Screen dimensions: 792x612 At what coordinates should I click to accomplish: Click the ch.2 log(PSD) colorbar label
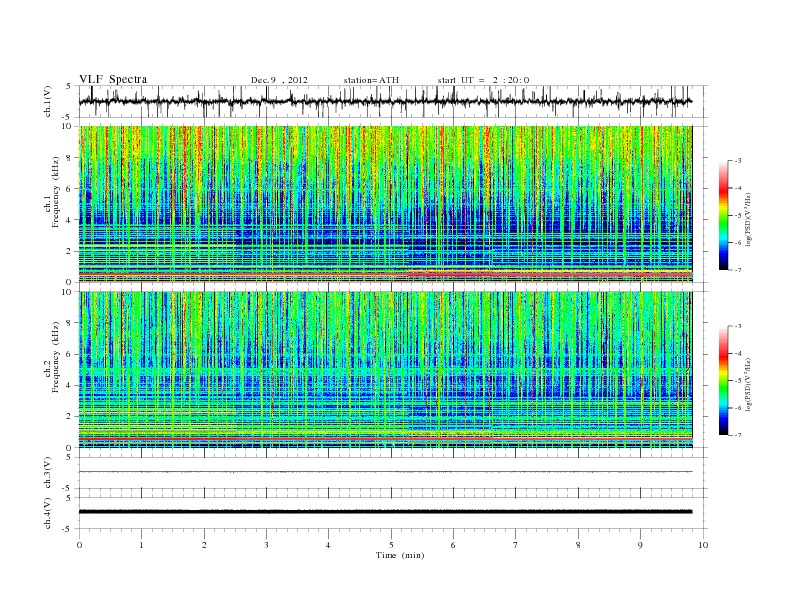(749, 384)
